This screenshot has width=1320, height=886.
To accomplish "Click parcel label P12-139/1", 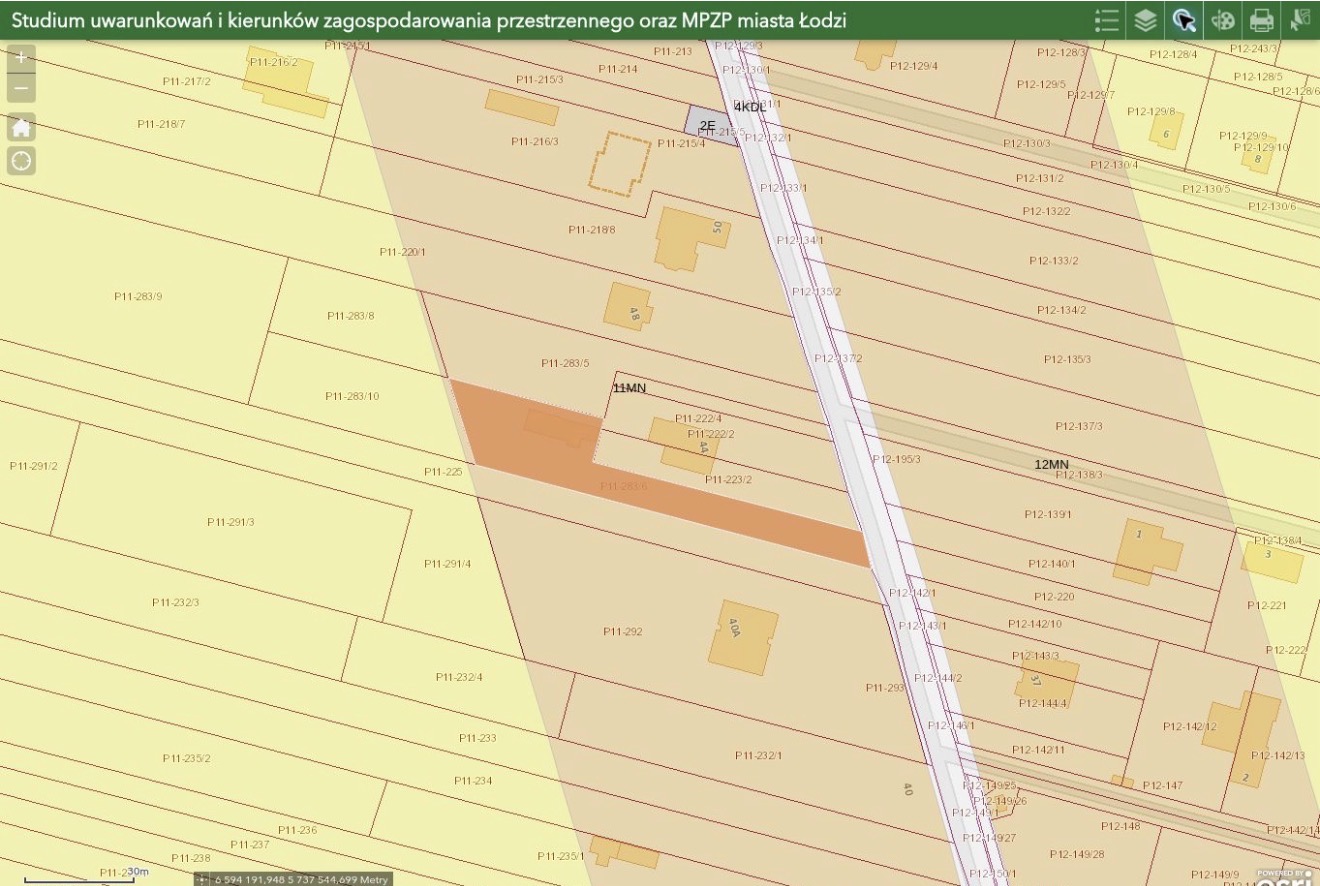I will 1048,514.
